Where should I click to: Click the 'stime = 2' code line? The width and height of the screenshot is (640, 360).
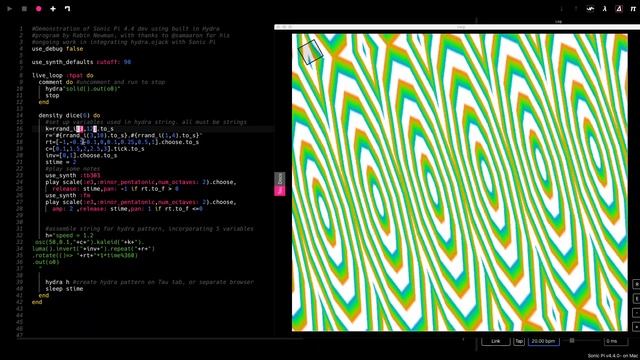[x=61, y=162]
